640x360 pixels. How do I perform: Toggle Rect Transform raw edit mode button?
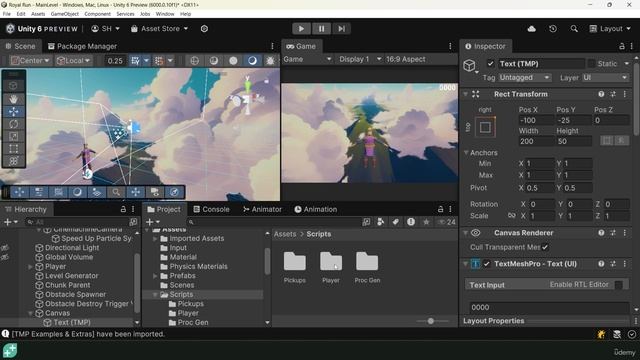(x=621, y=141)
